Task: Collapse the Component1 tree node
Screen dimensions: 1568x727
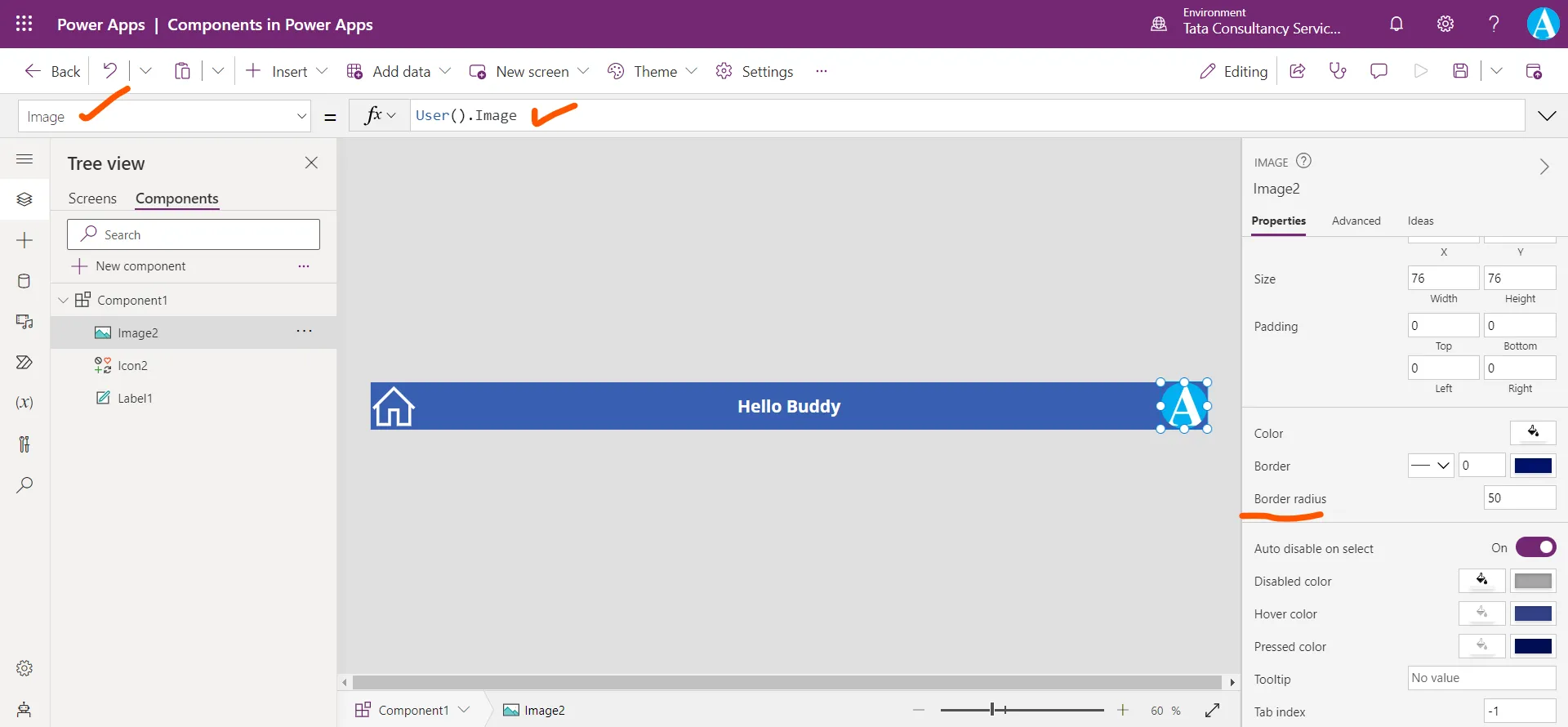Action: [63, 300]
